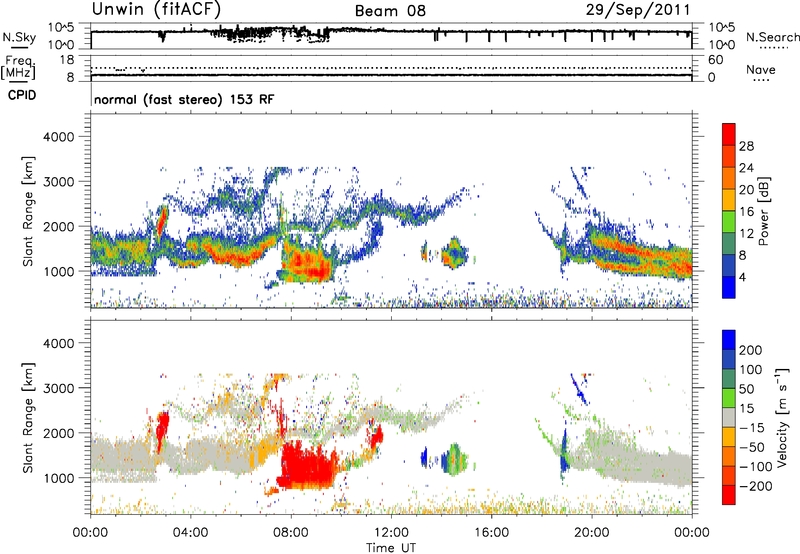This screenshot has height=554, width=800.
Task: Click the grey segment of Velocity colorbar
Action: pyautogui.click(x=729, y=417)
